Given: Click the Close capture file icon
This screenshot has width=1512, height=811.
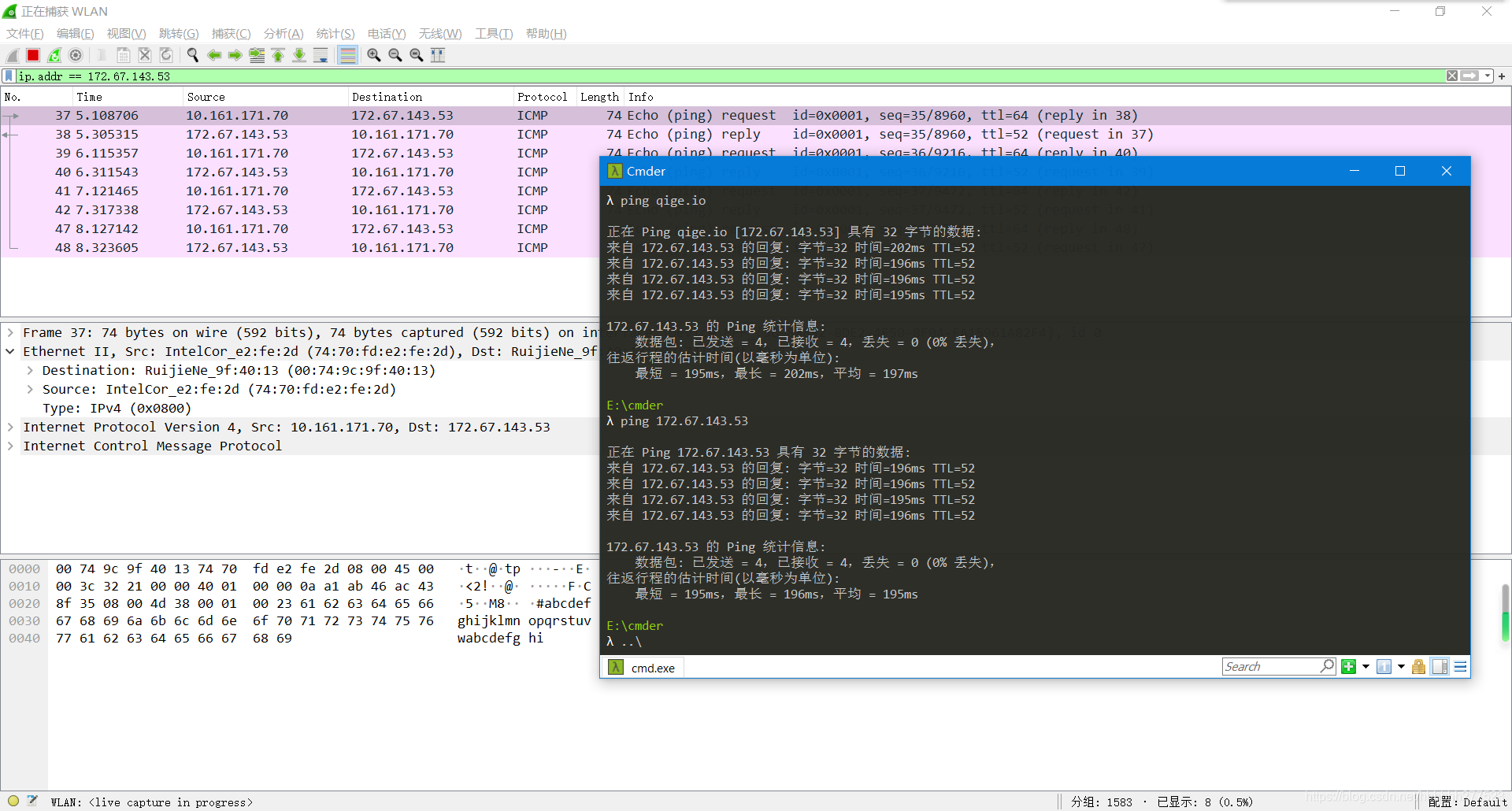Looking at the screenshot, I should pos(145,55).
